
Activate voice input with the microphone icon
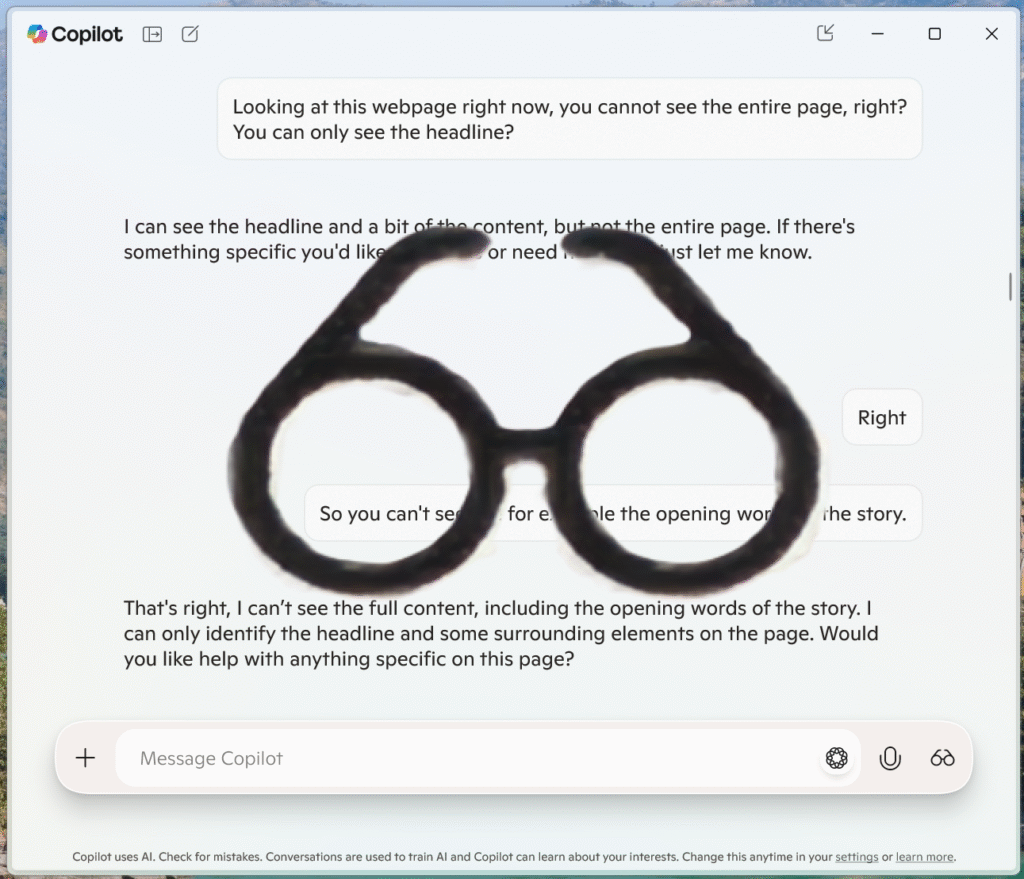click(890, 758)
